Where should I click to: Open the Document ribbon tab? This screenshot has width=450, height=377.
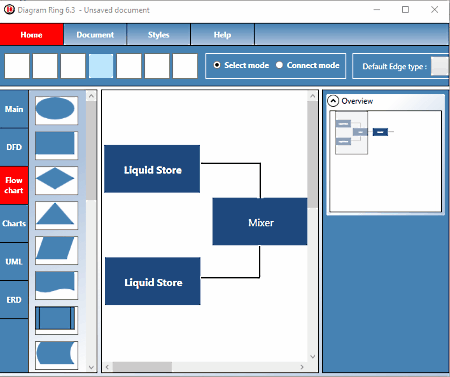95,35
